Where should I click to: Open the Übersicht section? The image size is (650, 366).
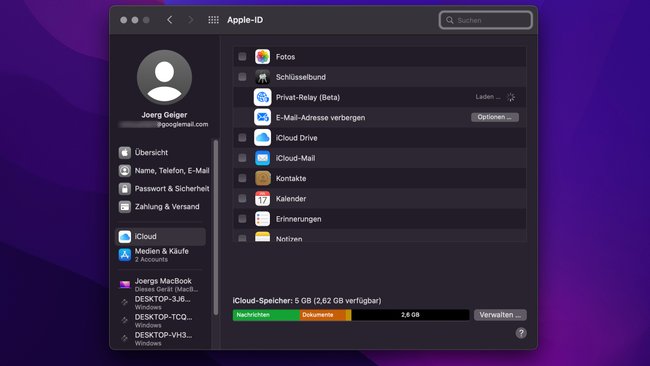point(161,153)
